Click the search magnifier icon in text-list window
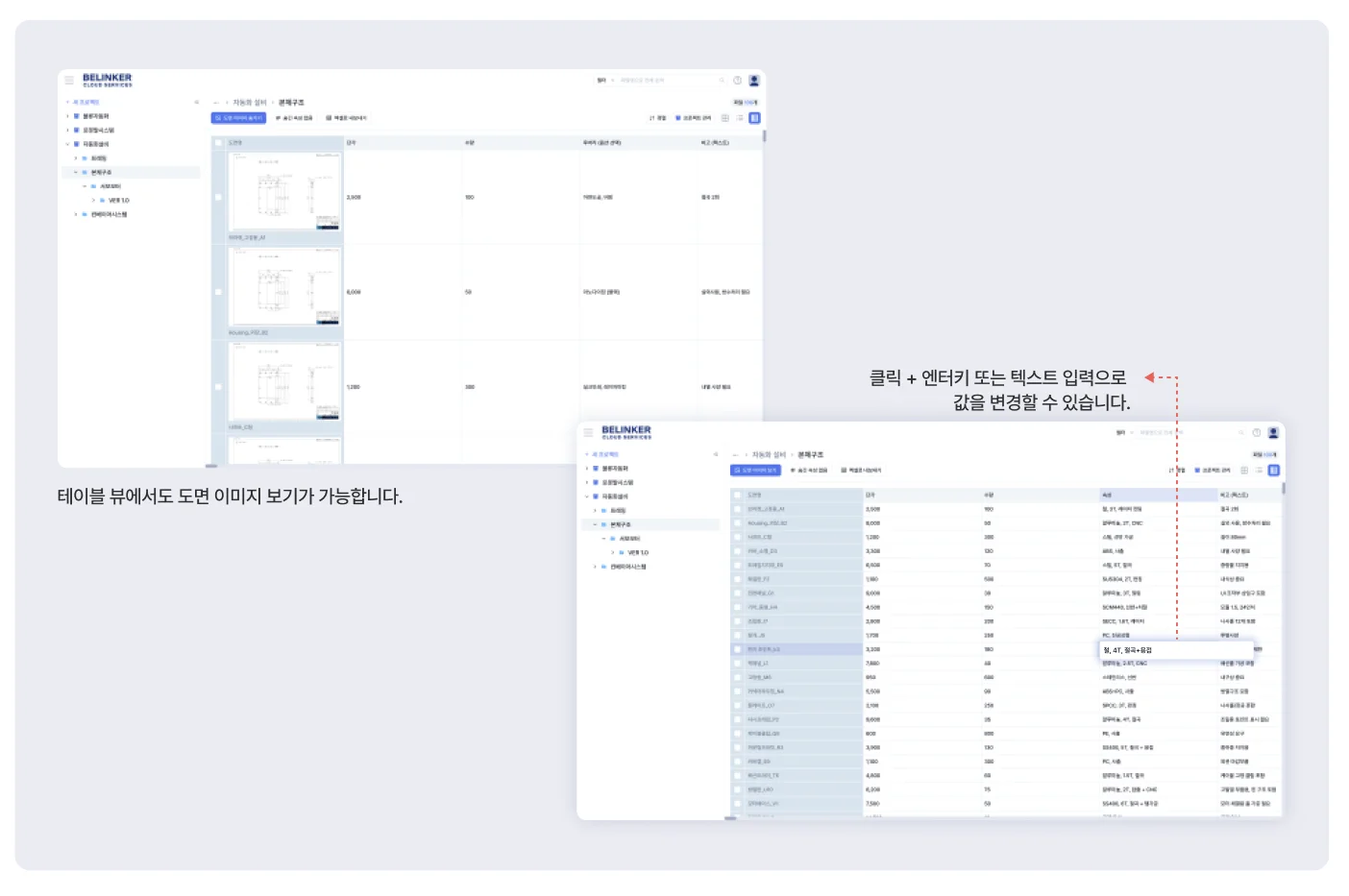 pyautogui.click(x=1241, y=433)
